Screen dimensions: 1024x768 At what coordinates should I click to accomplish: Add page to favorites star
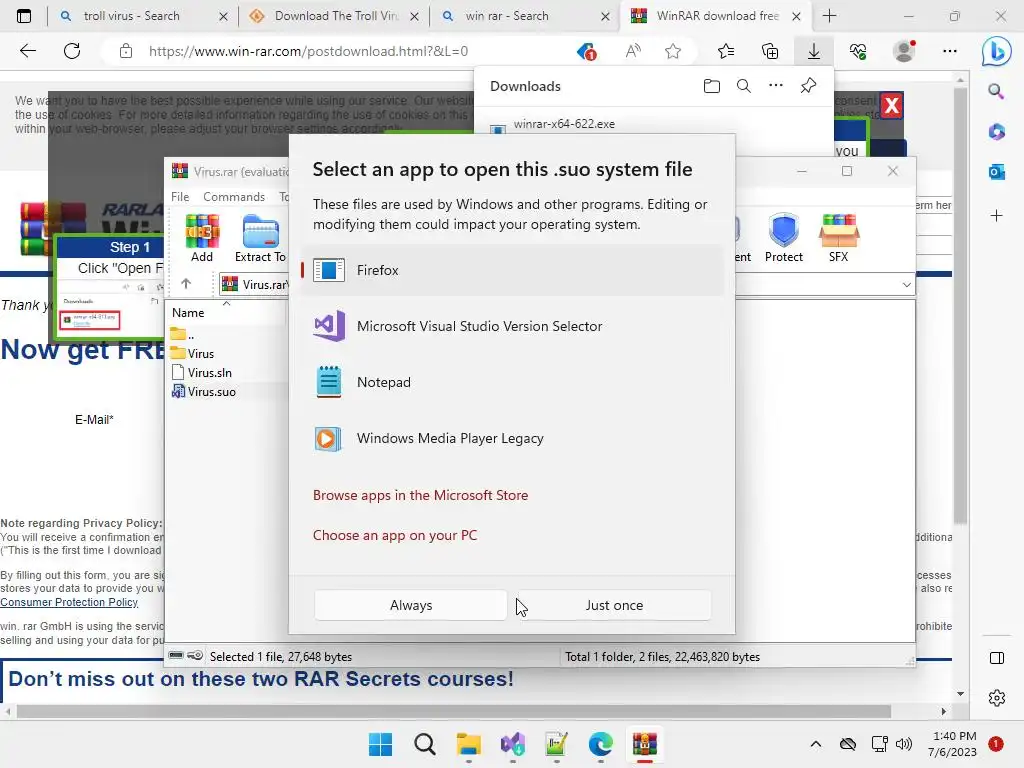(673, 51)
